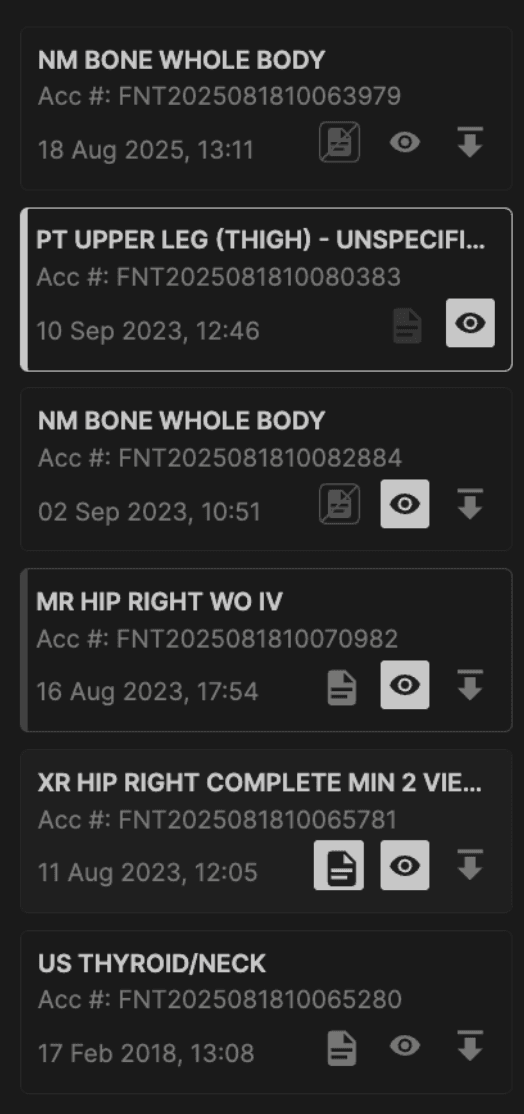Hide the 02 Sep 2023 NM BONE WHOLE BODY study
The image size is (524, 1114).
click(405, 504)
